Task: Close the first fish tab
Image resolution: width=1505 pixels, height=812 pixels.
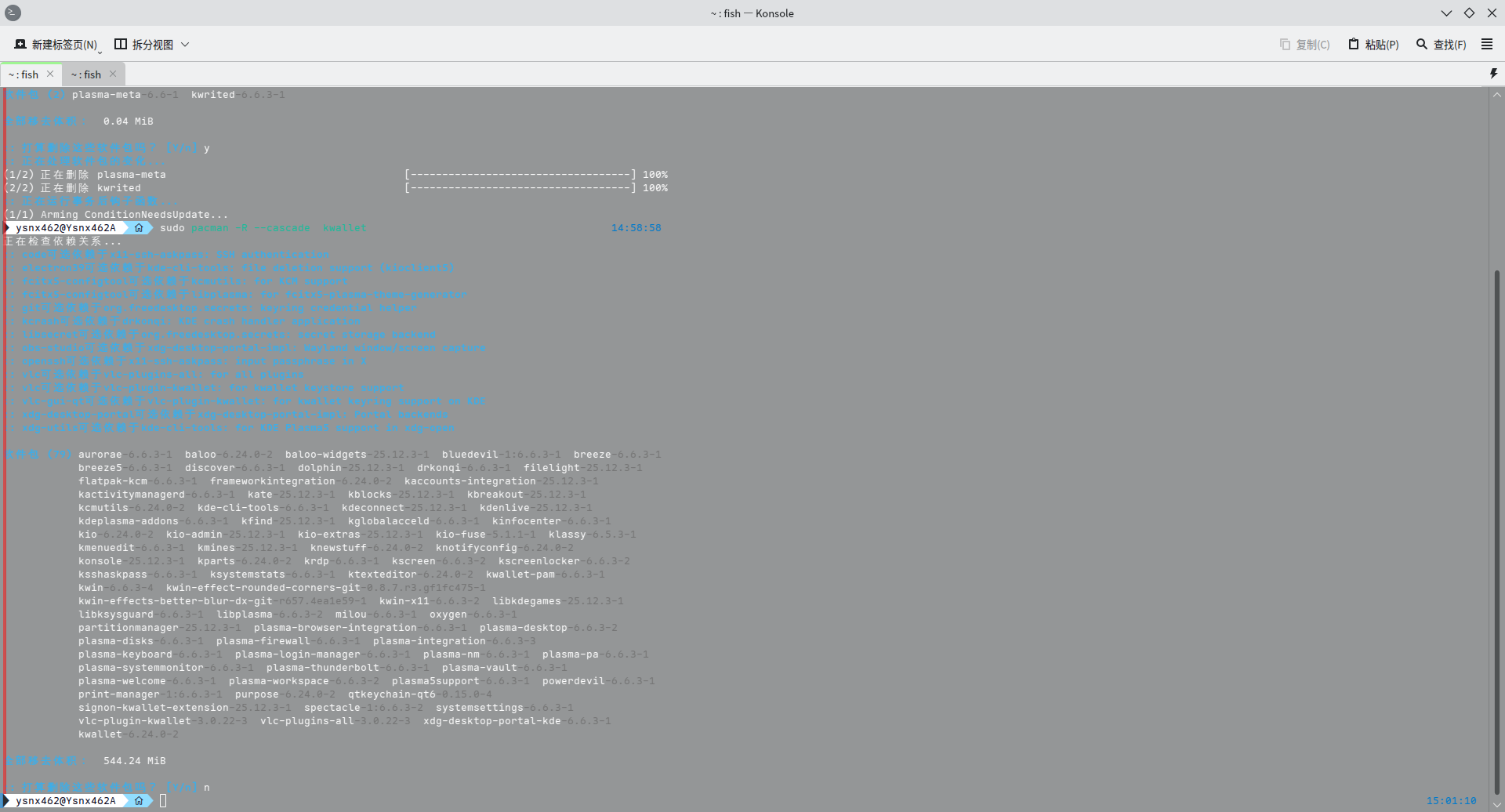Action: click(x=50, y=74)
